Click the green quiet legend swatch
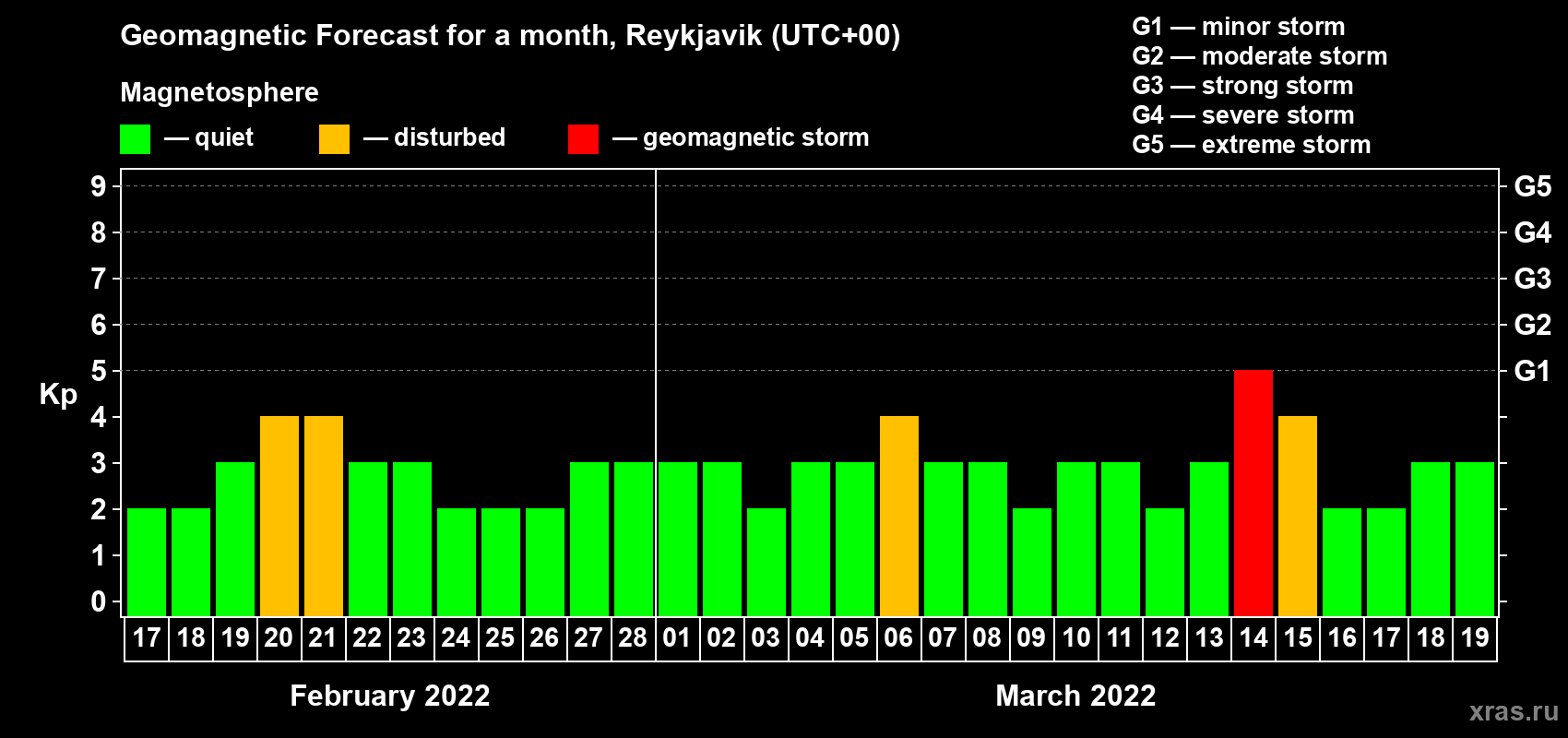Image resolution: width=1568 pixels, height=738 pixels. coord(135,139)
